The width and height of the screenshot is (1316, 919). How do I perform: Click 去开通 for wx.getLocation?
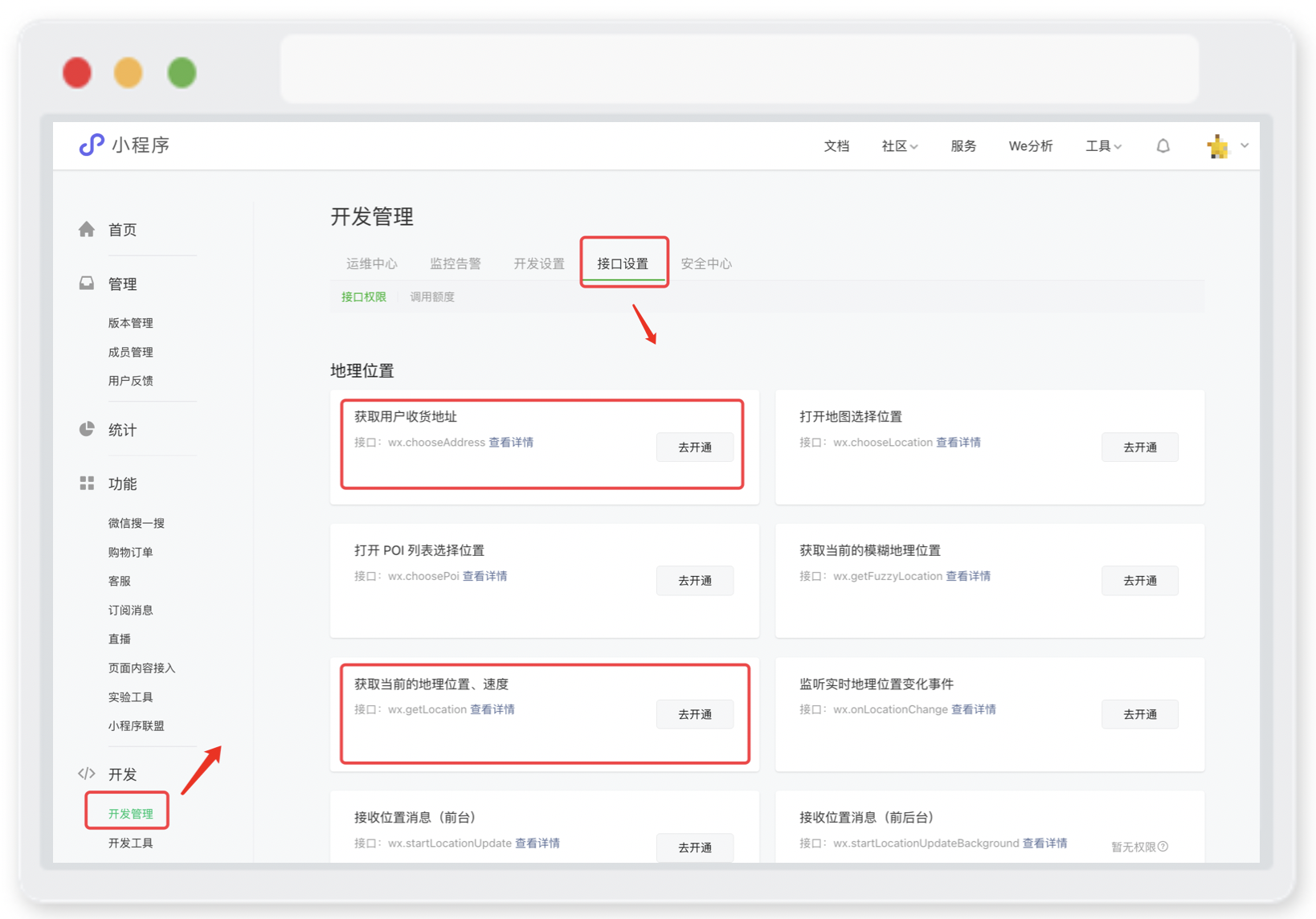pyautogui.click(x=695, y=713)
